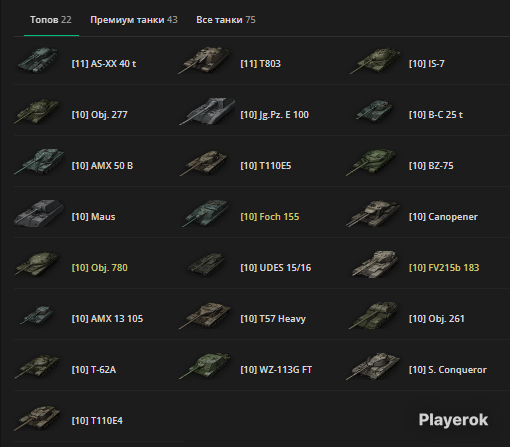The width and height of the screenshot is (510, 447).
Task: Click the FV215b 183 tank icon
Action: [x=375, y=264]
